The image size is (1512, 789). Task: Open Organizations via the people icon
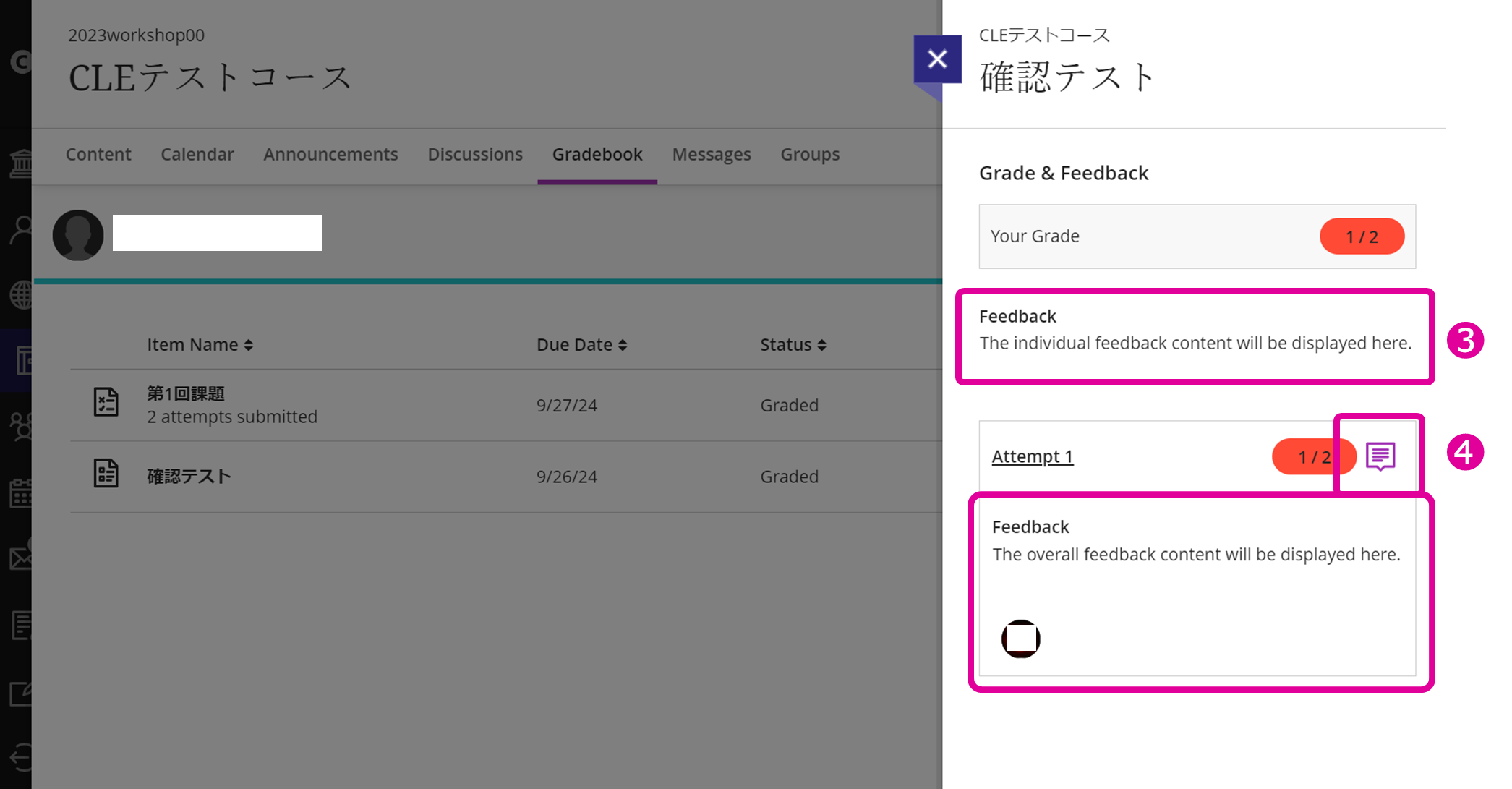coord(22,425)
